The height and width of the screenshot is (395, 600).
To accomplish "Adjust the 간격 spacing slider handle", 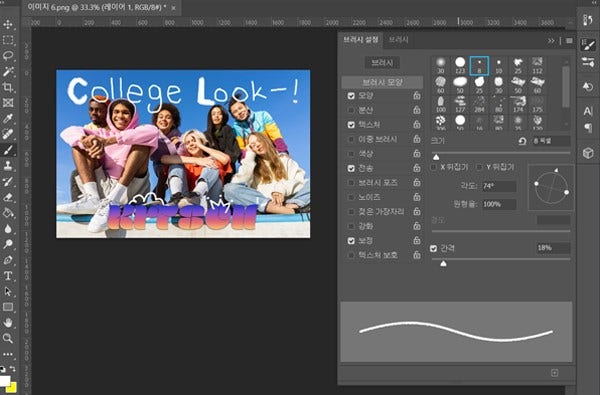I will [x=443, y=264].
